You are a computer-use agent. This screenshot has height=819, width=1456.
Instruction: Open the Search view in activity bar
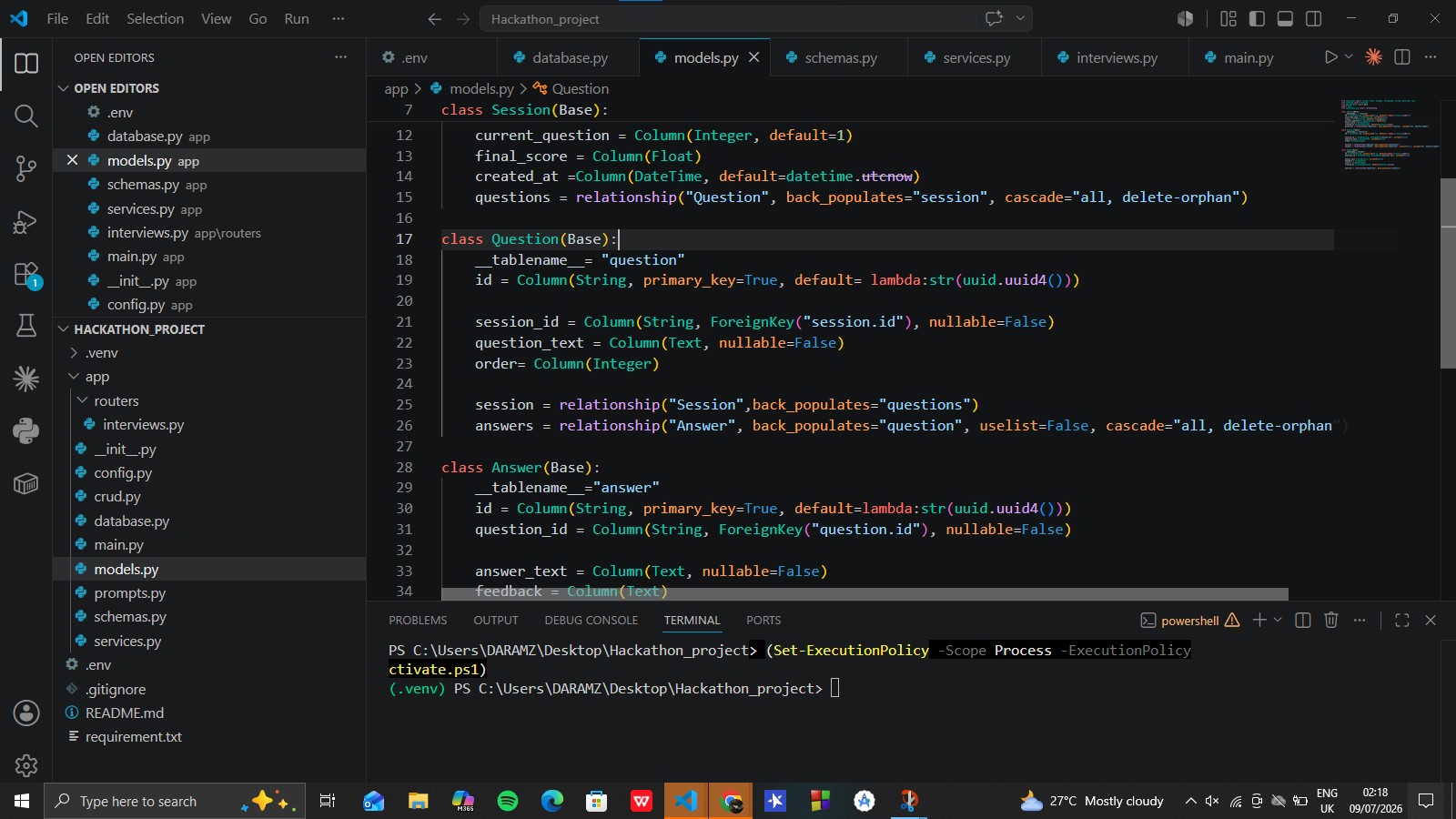26,116
